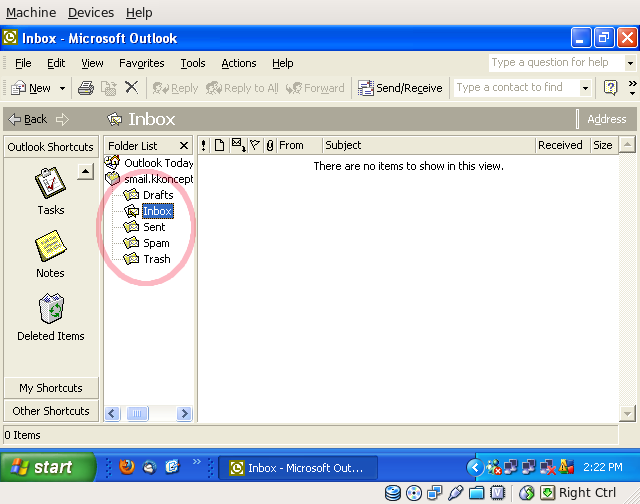Open the Actions menu
This screenshot has width=640, height=504.
239,63
